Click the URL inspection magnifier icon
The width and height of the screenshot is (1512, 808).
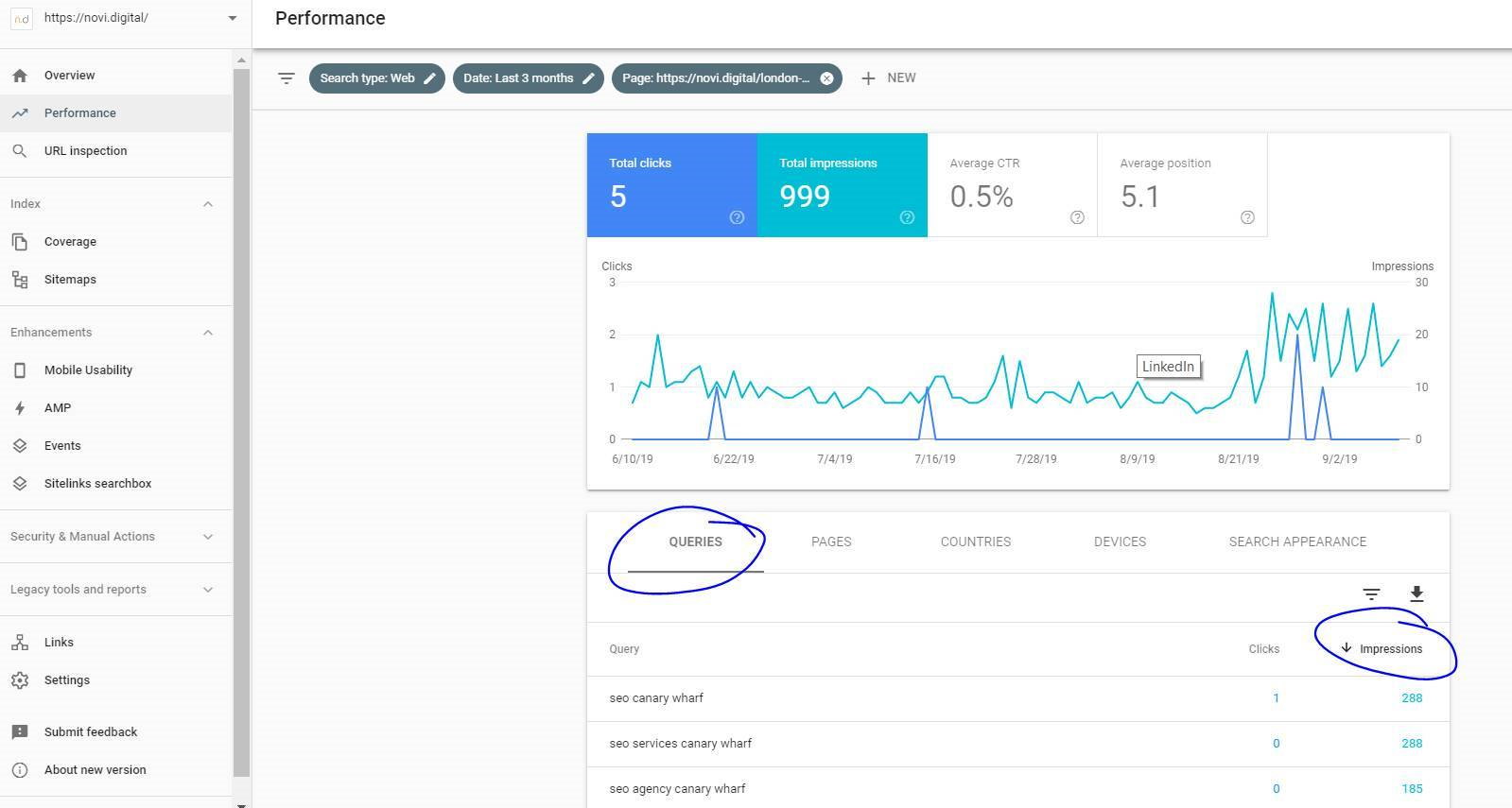20,150
